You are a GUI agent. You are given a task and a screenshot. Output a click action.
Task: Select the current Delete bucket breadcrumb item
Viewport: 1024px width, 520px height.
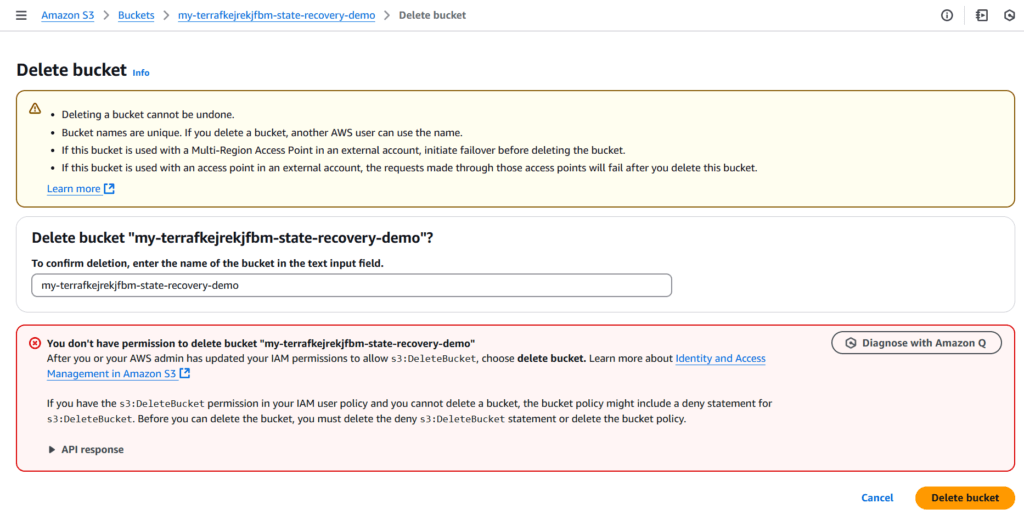coord(432,15)
